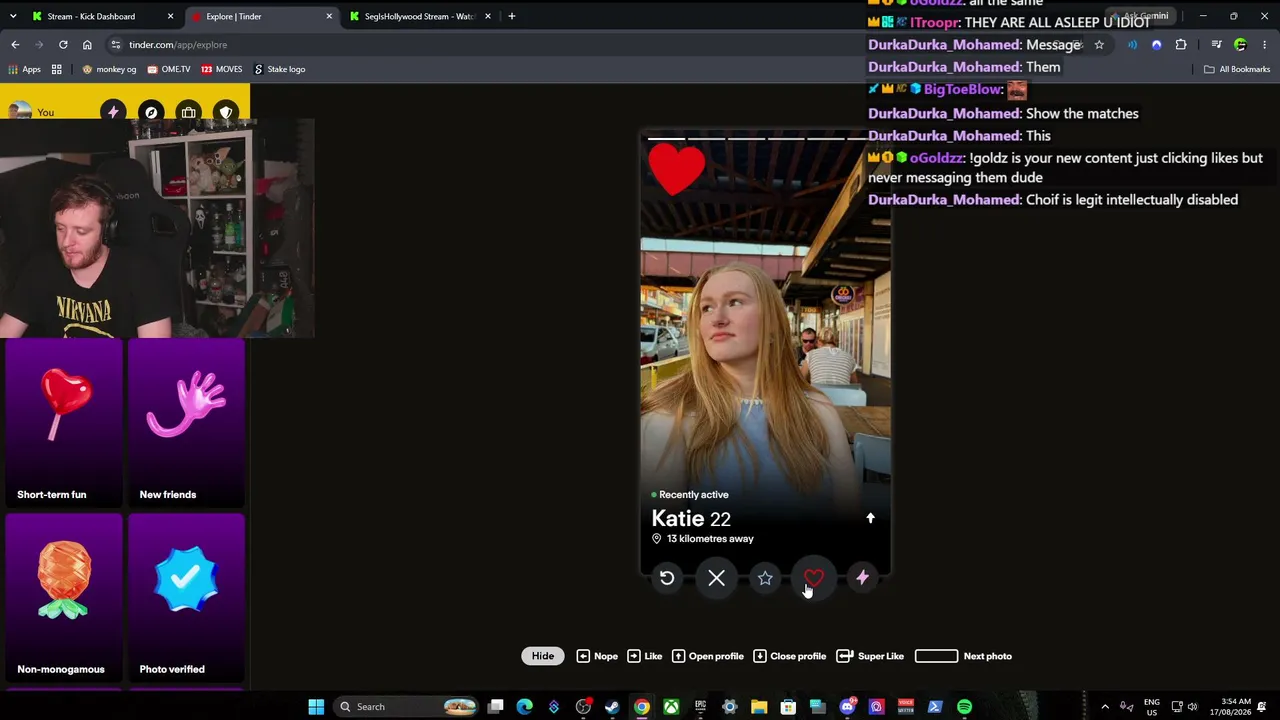1280x720 pixels.
Task: Click the Like shortcut hint
Action: (x=645, y=656)
